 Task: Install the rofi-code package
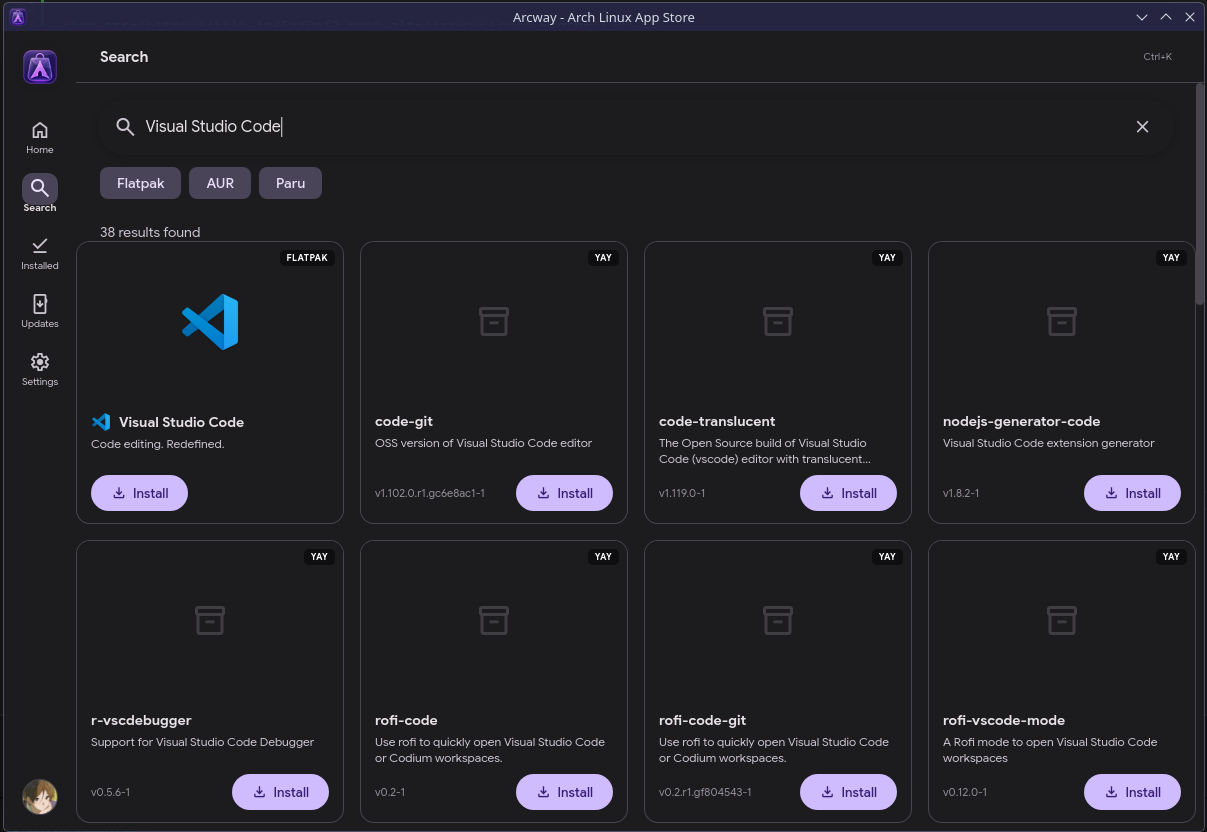pyautogui.click(x=564, y=792)
